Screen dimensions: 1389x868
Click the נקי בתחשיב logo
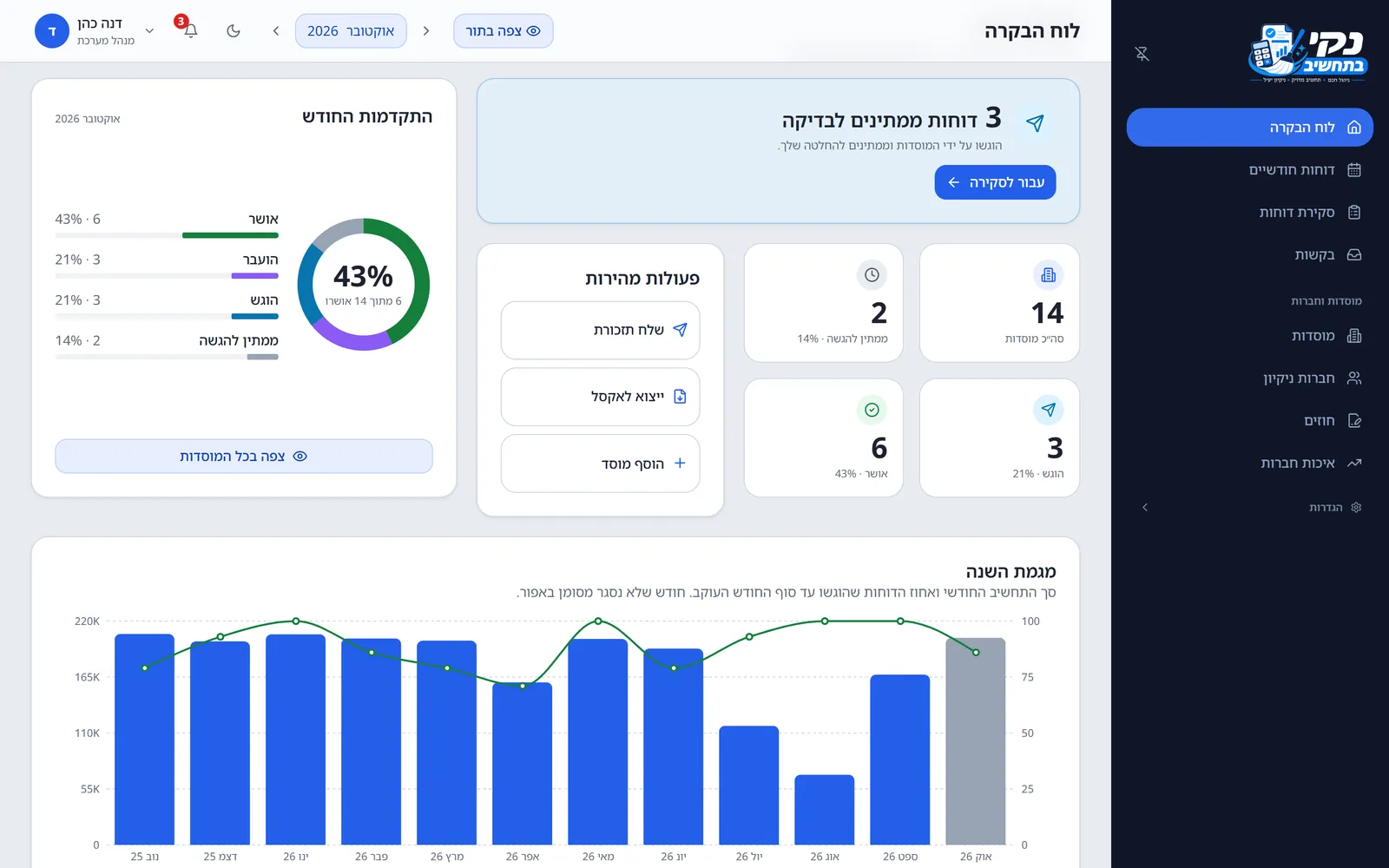tap(1307, 53)
